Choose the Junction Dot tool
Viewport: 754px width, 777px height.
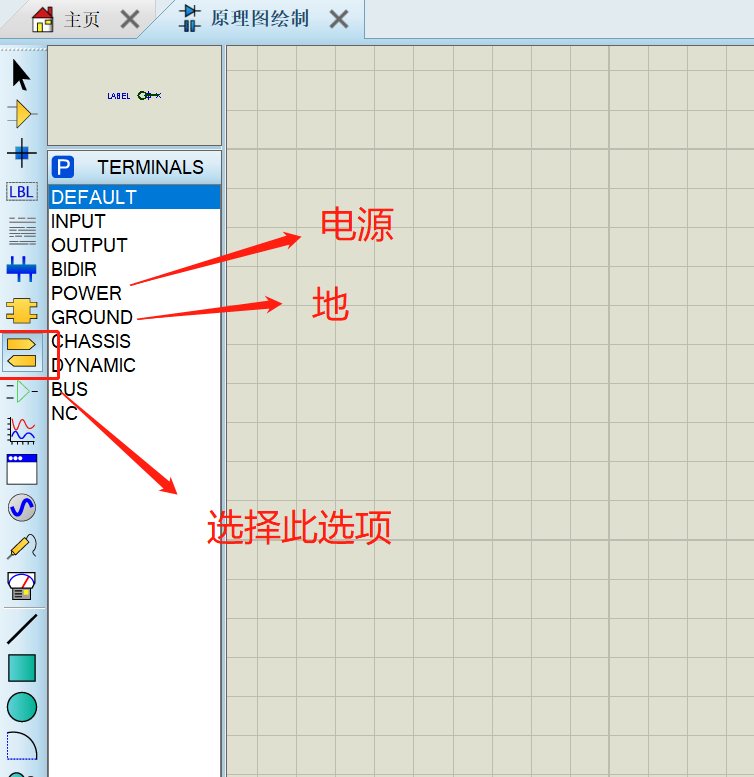click(21, 153)
